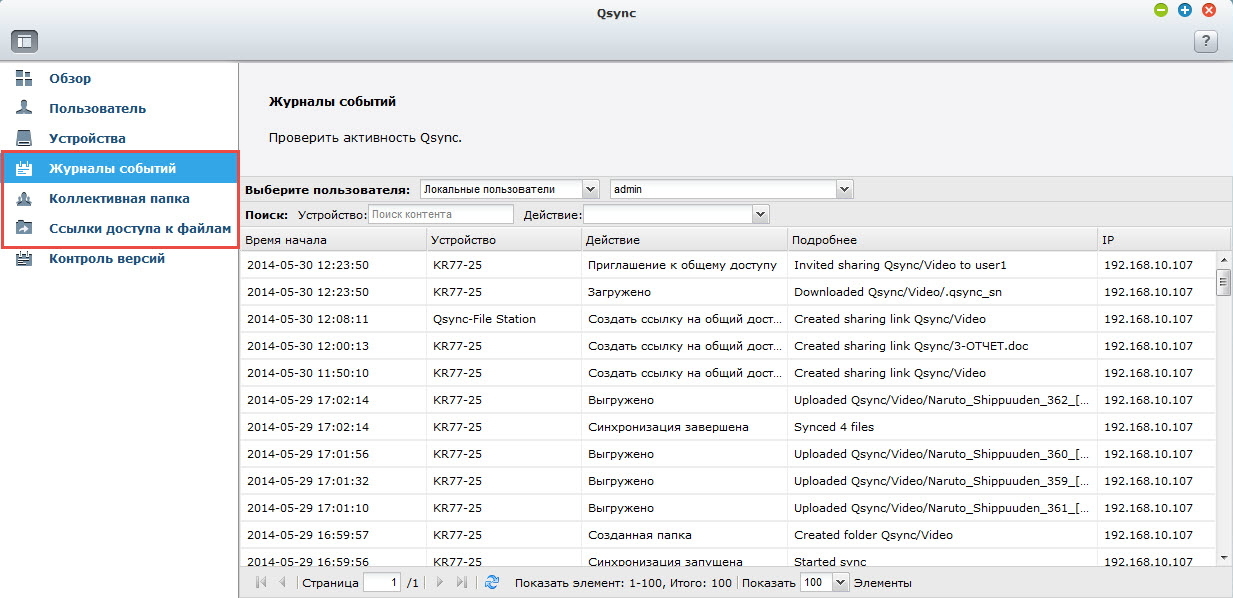Click the 'Созданная папка' action cell
The height and width of the screenshot is (598, 1233).
pyautogui.click(x=640, y=535)
